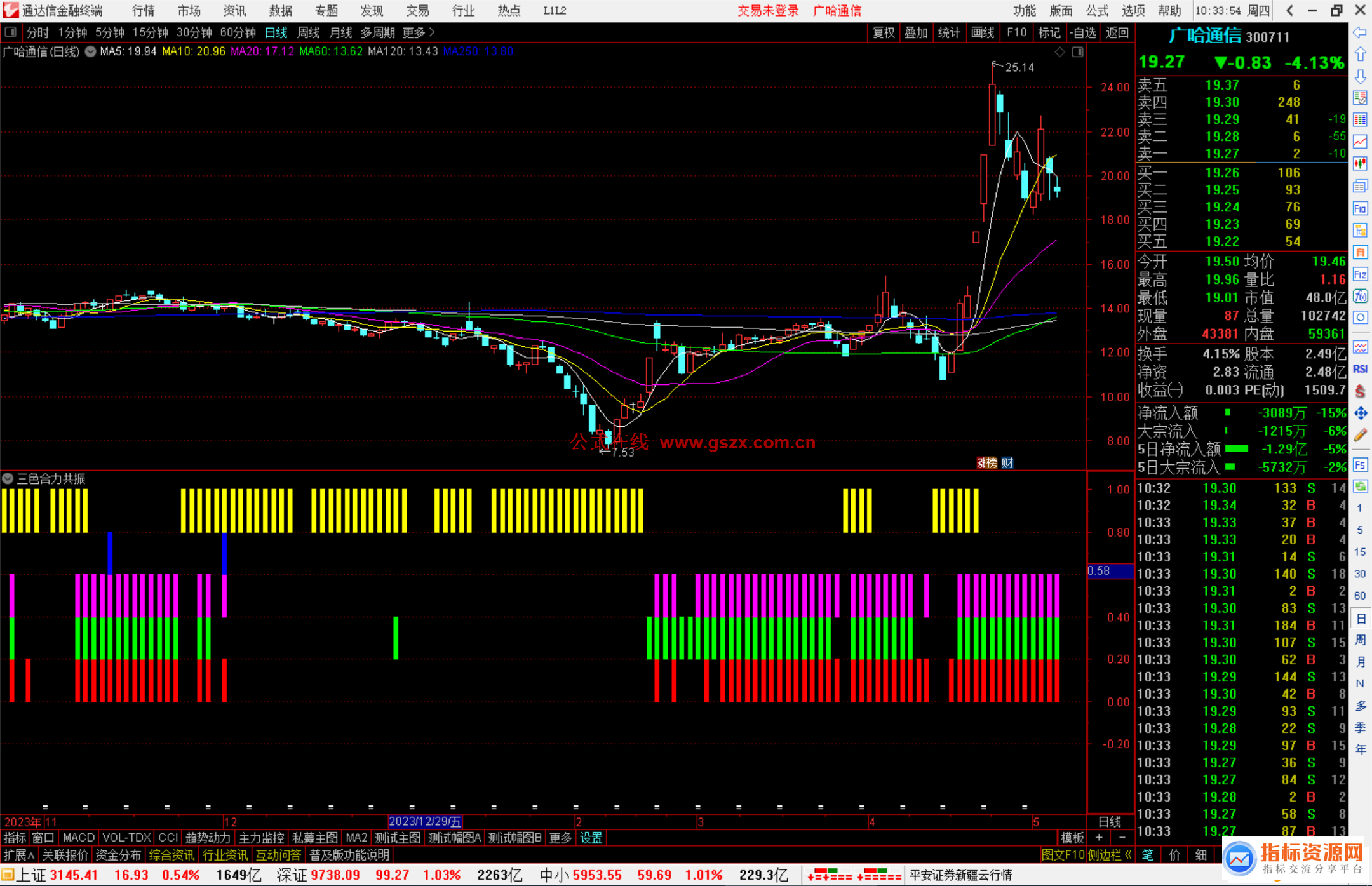Click the 2023/12/29/五 date marker
This screenshot has width=1372, height=886.
(425, 821)
